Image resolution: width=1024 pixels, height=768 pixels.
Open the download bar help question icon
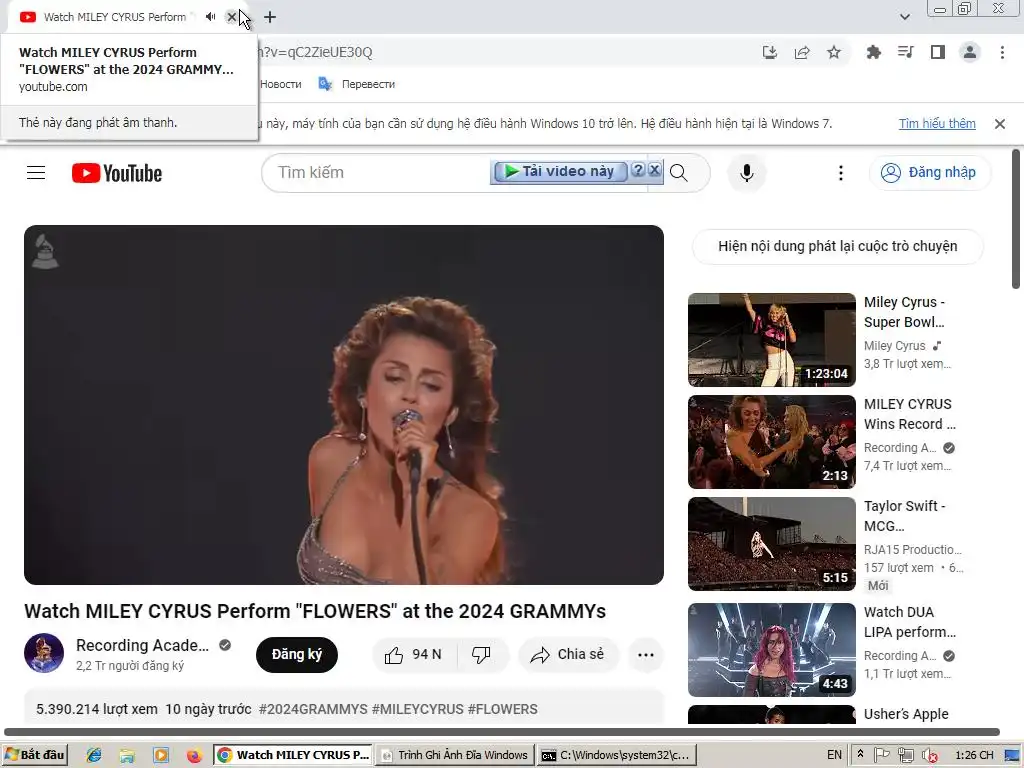click(638, 170)
